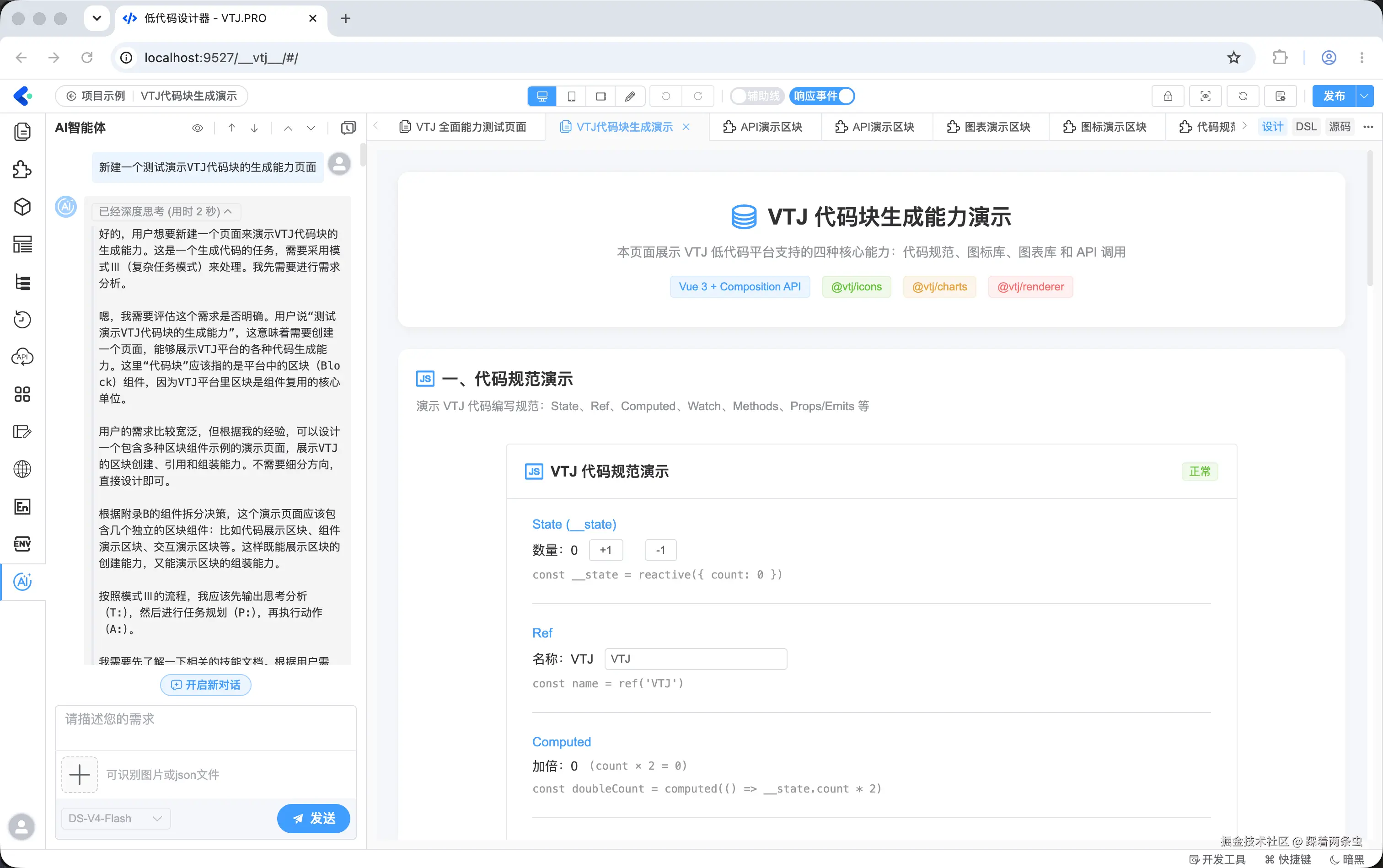This screenshot has width=1383, height=868.
Task: Click the +1 counter button
Action: click(x=606, y=550)
